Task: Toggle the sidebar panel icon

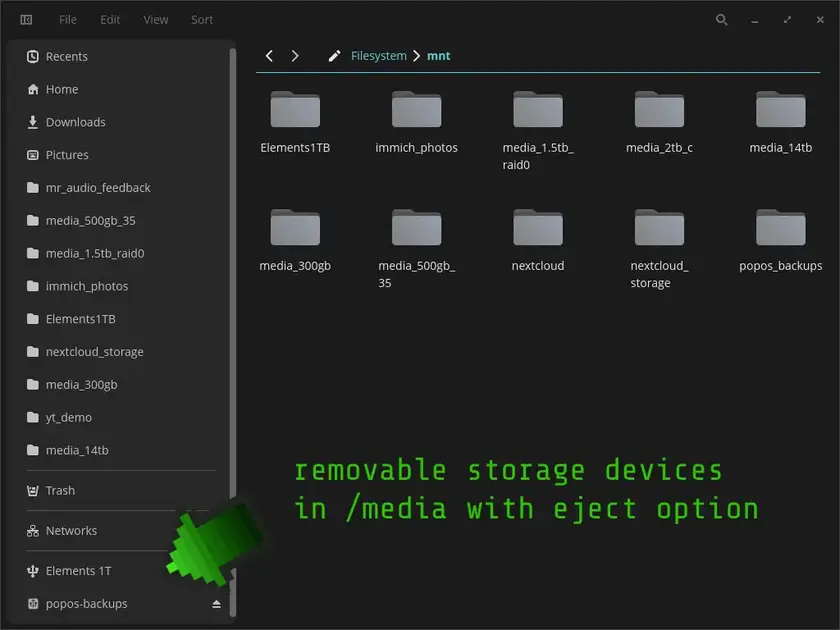Action: [26, 20]
